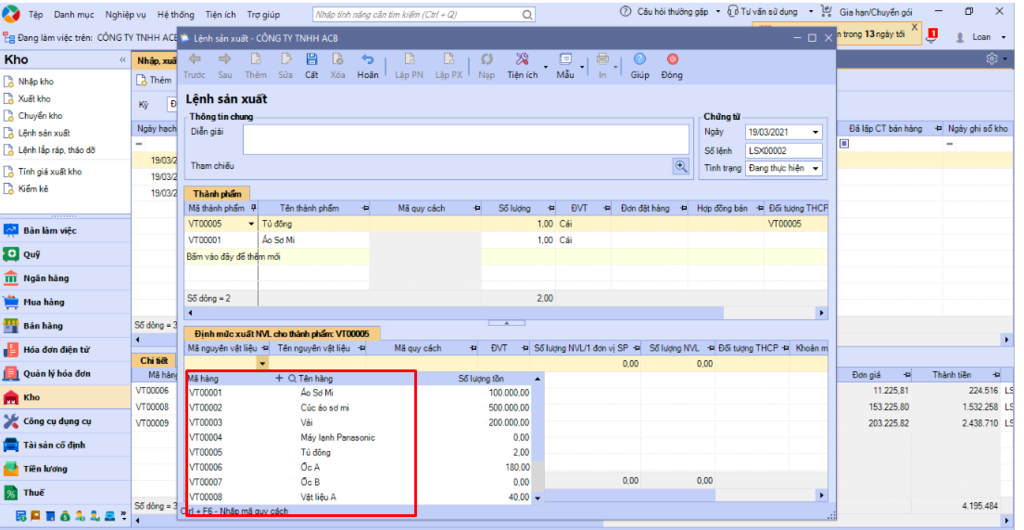Viewport: 1024px width, 530px height.
Task: Open the Công cụ dụng cụ module
Action: [65, 421]
